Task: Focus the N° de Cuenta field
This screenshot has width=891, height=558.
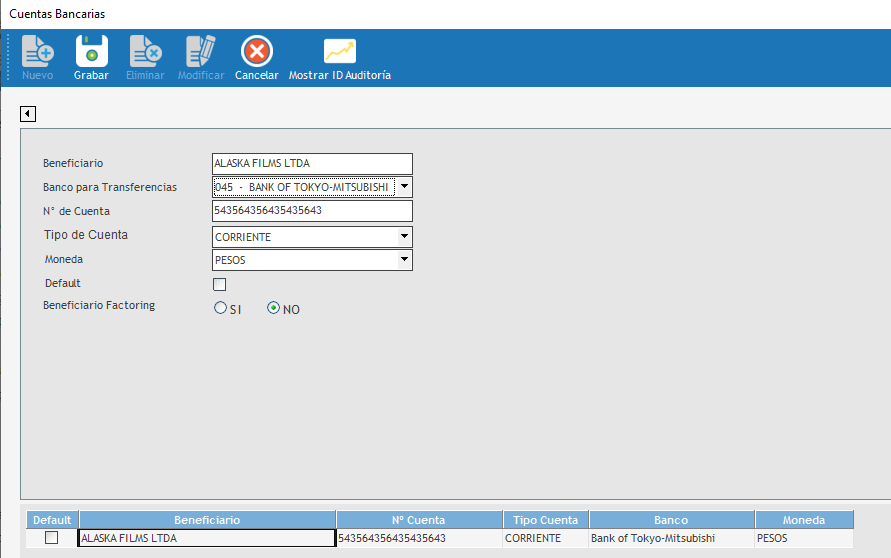Action: (311, 211)
